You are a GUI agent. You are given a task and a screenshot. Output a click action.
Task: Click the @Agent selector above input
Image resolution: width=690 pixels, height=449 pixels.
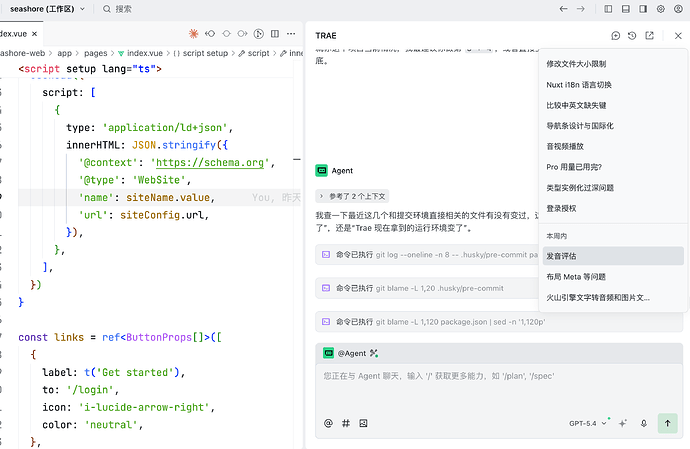coord(345,353)
